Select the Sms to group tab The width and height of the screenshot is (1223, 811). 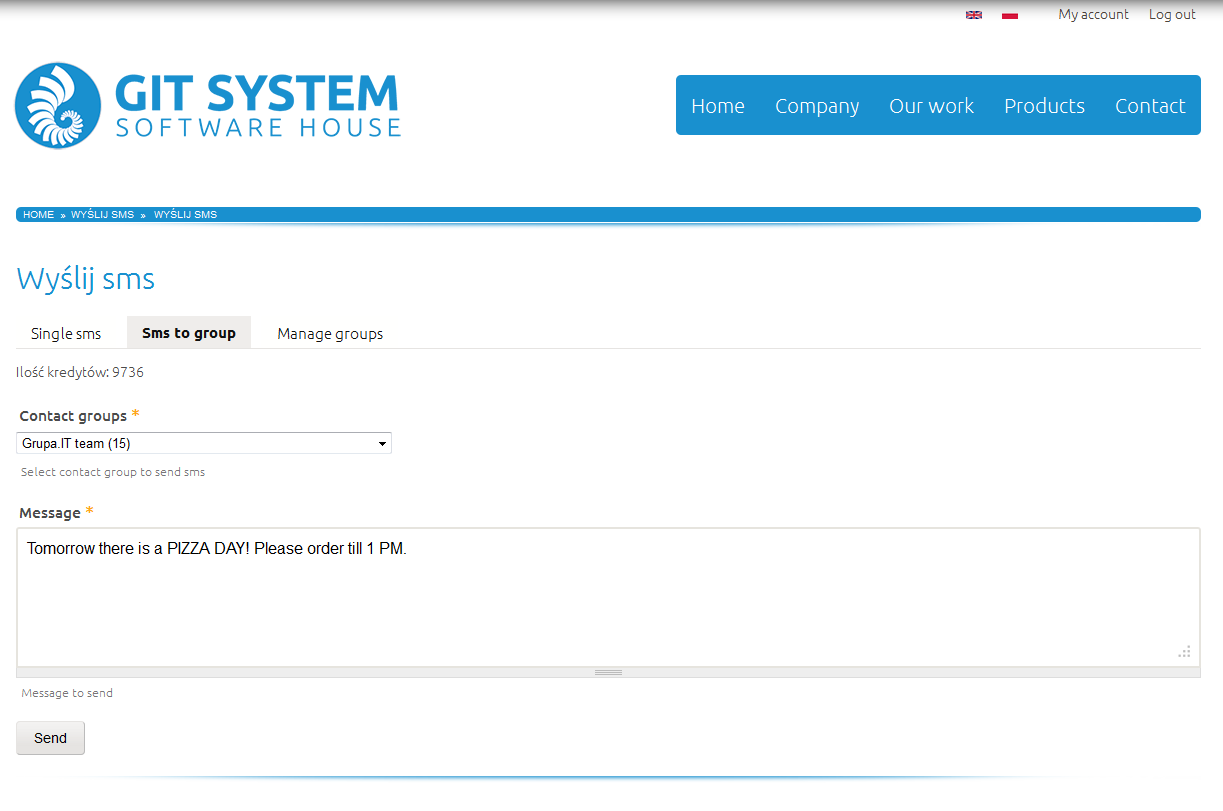point(189,333)
